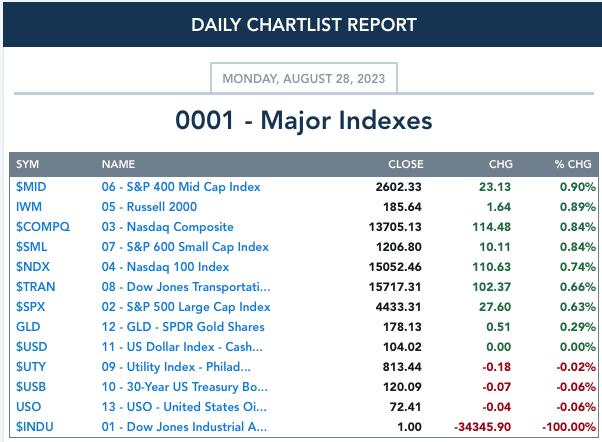
Task: Open the $MID symbol link
Action: (x=31, y=187)
